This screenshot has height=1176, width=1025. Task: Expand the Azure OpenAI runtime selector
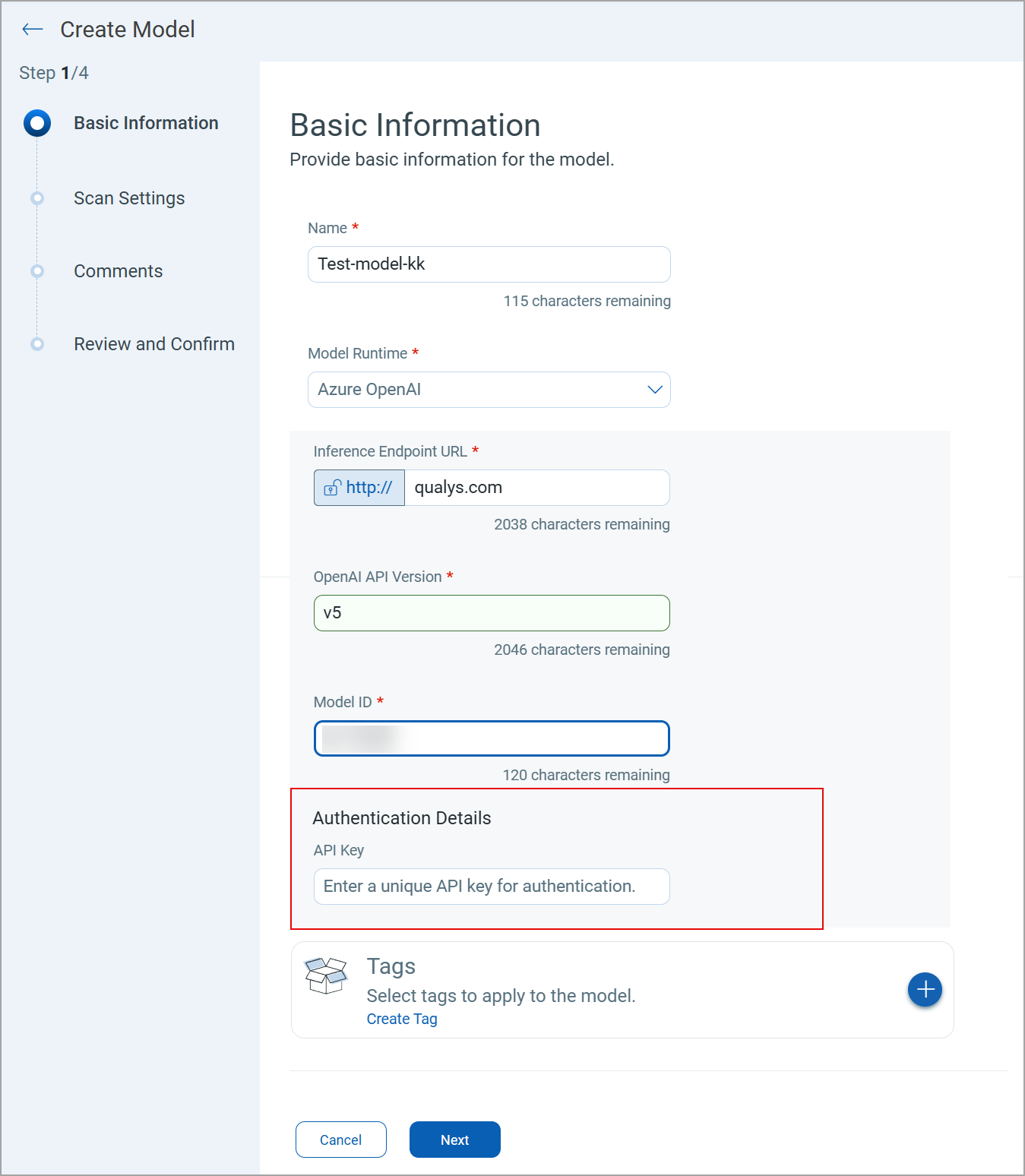coord(489,390)
